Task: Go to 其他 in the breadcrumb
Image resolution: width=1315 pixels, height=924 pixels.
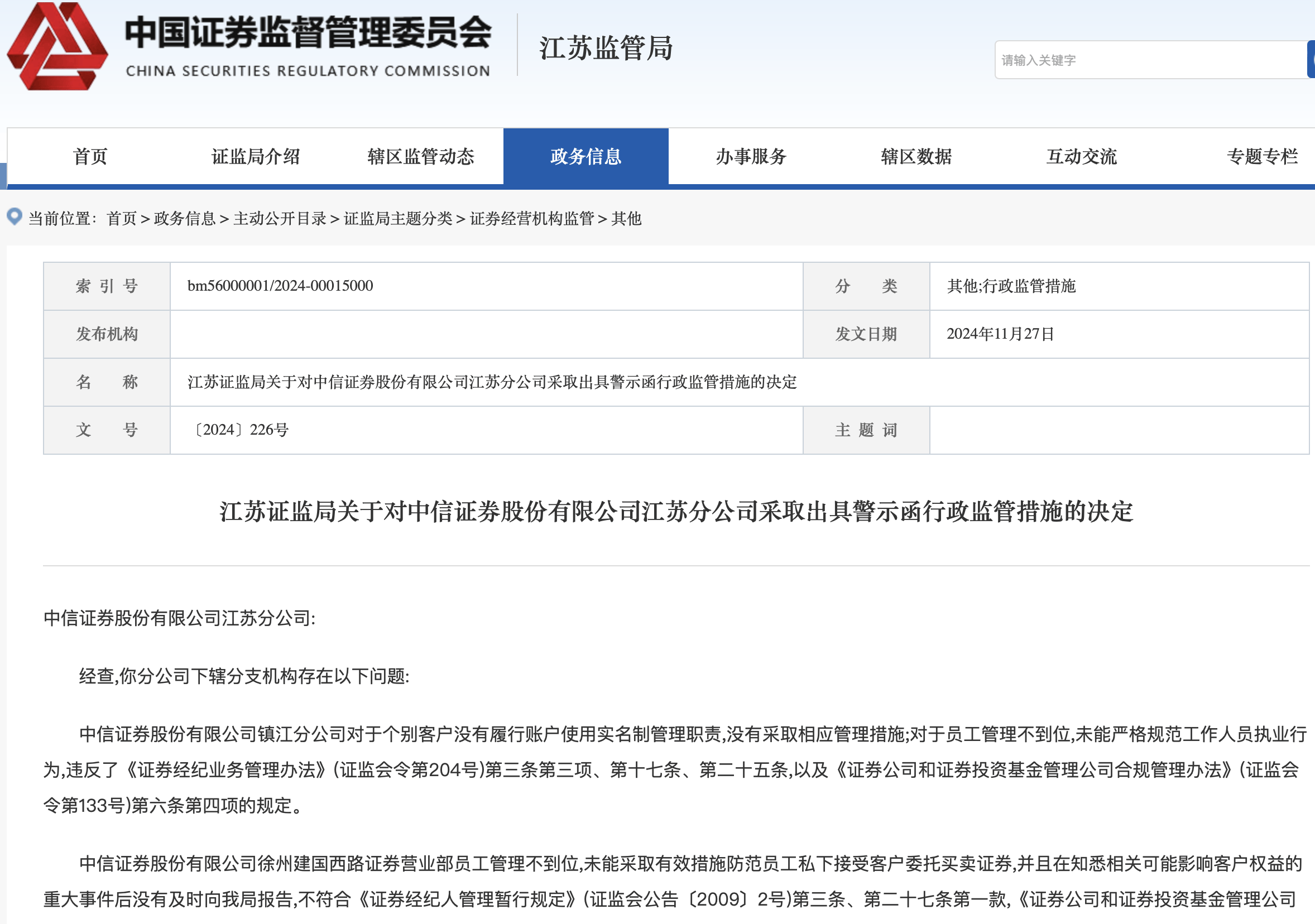Action: click(626, 219)
